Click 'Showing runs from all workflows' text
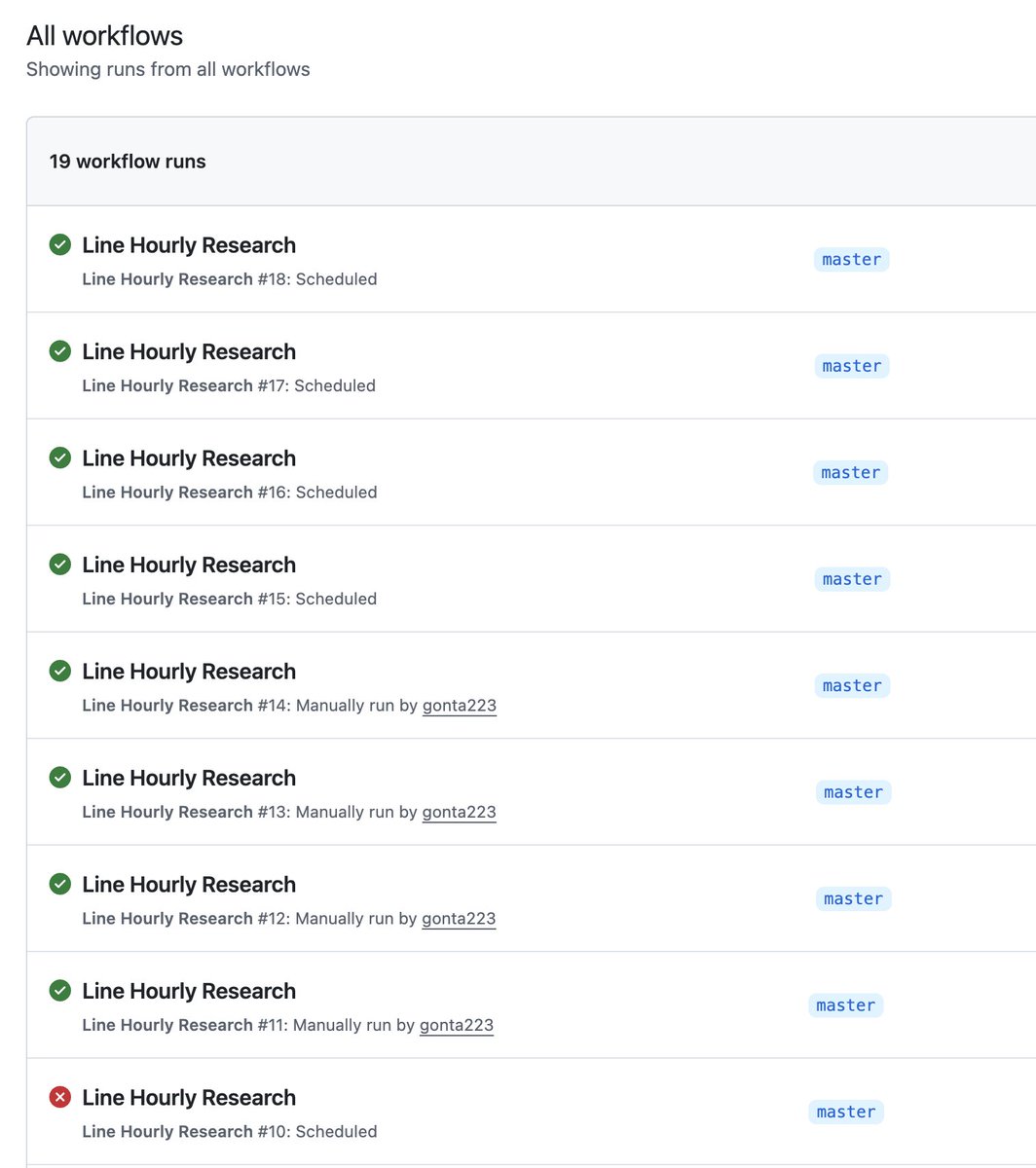The image size is (1036, 1168). 168,69
